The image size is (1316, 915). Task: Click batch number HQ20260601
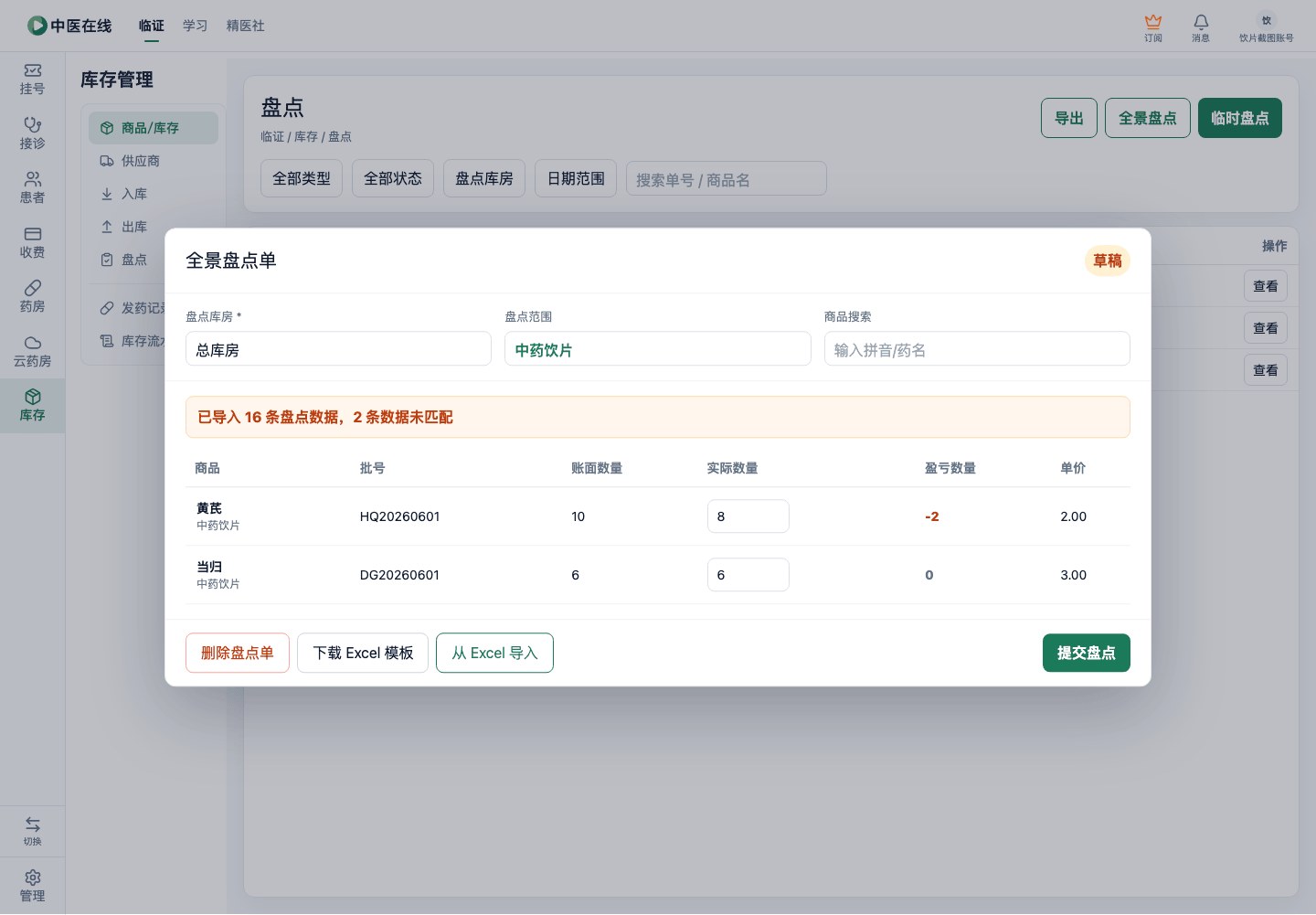(x=400, y=516)
